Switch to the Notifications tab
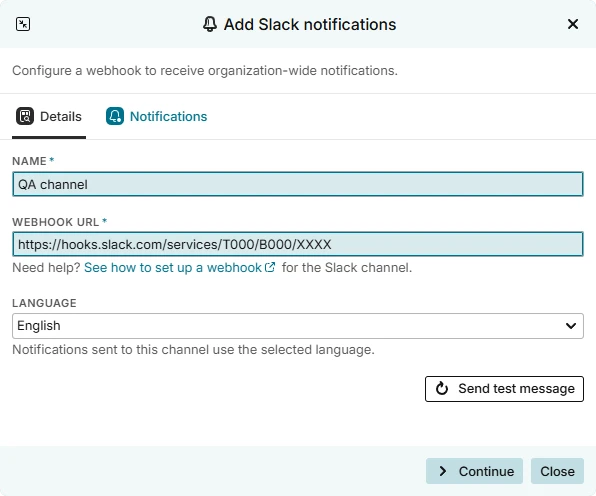 click(157, 117)
